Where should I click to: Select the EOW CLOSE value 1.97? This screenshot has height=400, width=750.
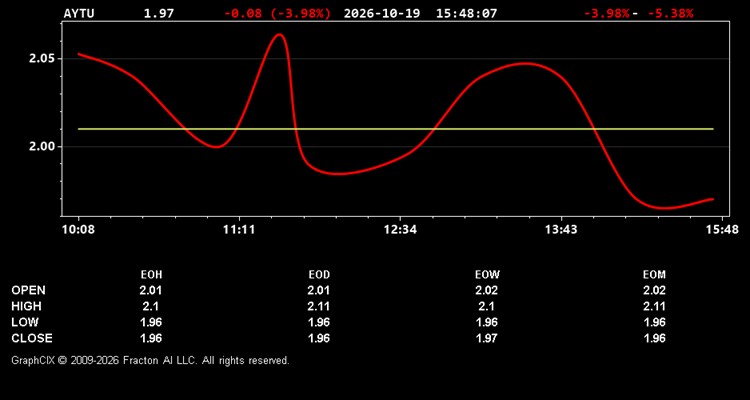(487, 338)
